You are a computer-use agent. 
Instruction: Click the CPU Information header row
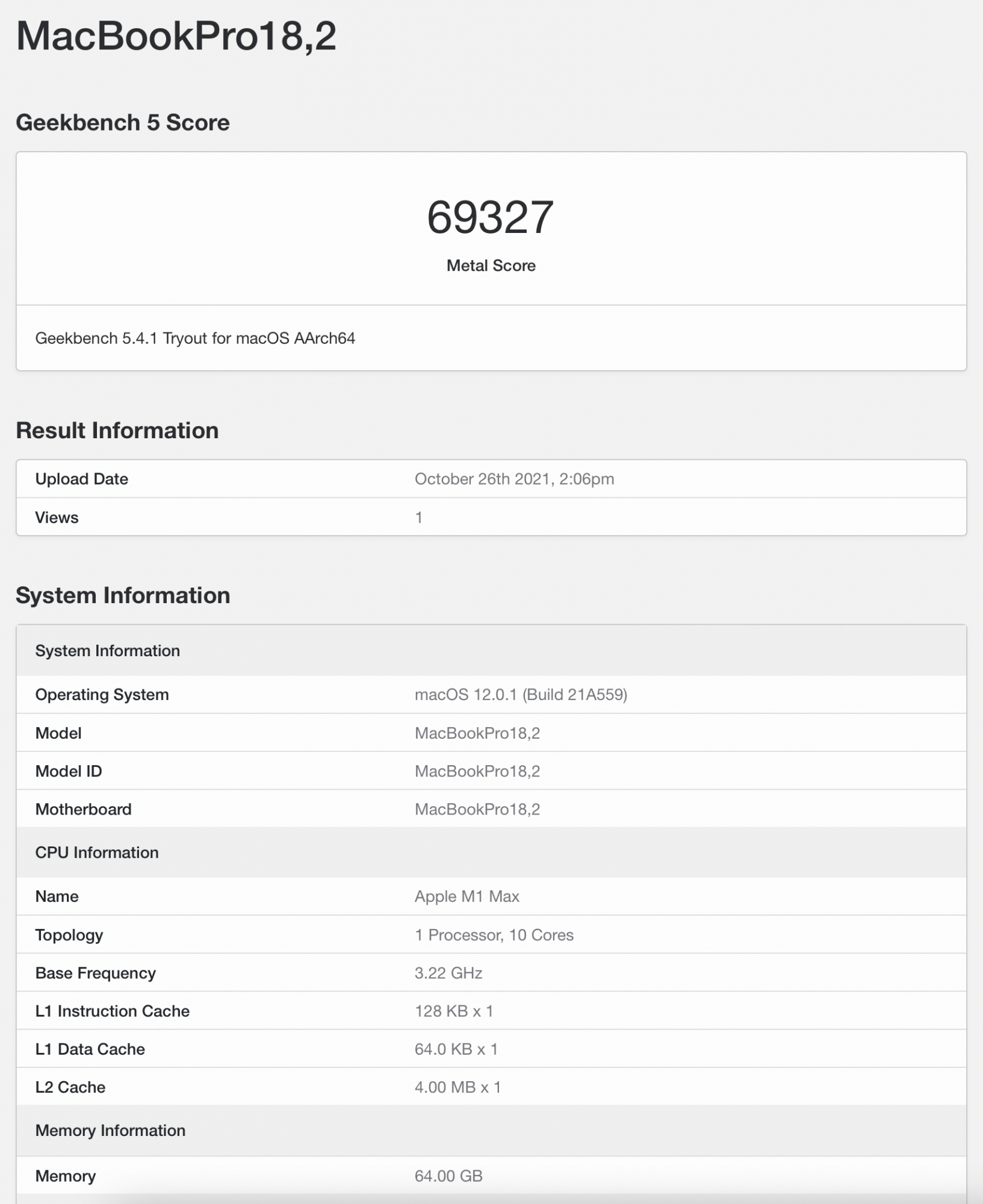coord(491,852)
